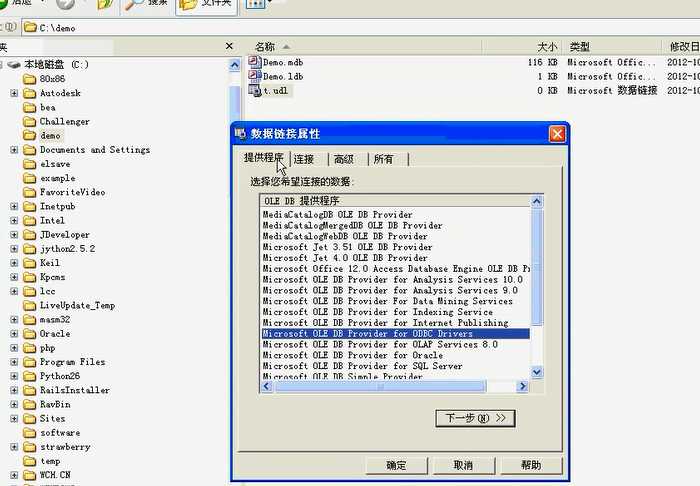The image size is (700, 486).
Task: Expand the Program Files folder node
Action: (x=14, y=362)
